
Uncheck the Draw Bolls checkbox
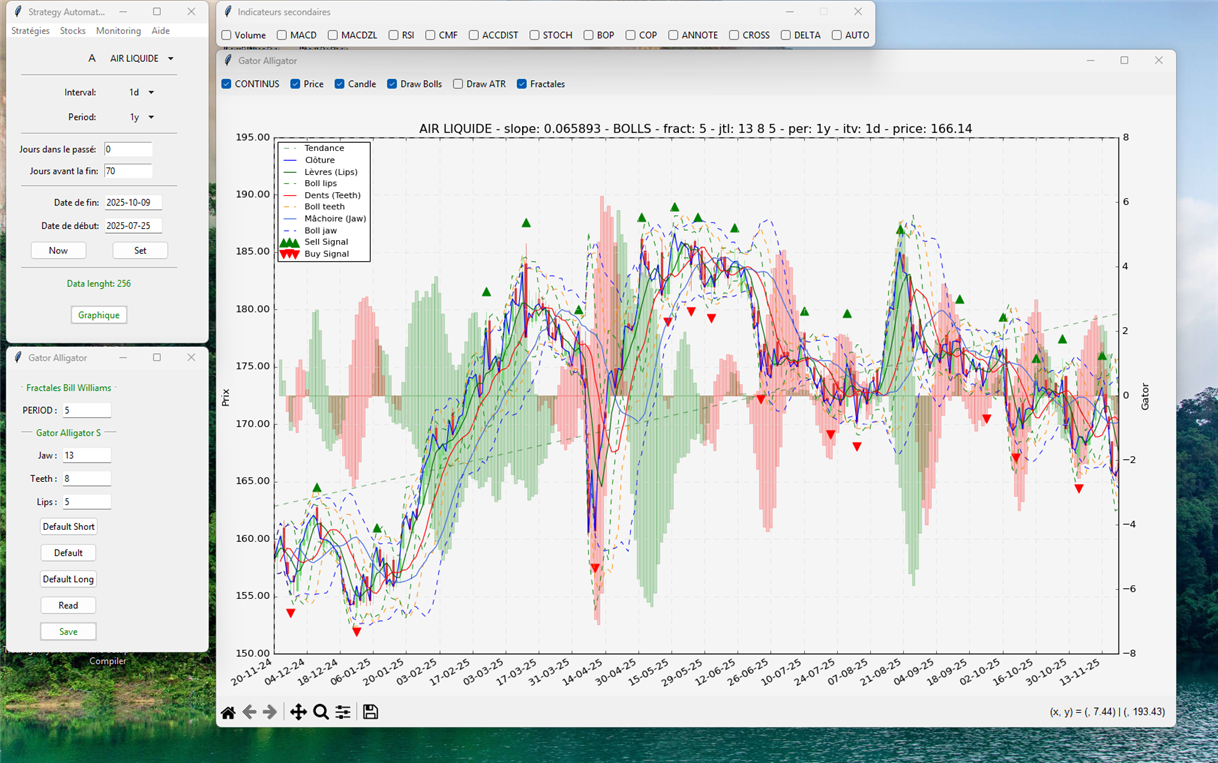[x=392, y=84]
